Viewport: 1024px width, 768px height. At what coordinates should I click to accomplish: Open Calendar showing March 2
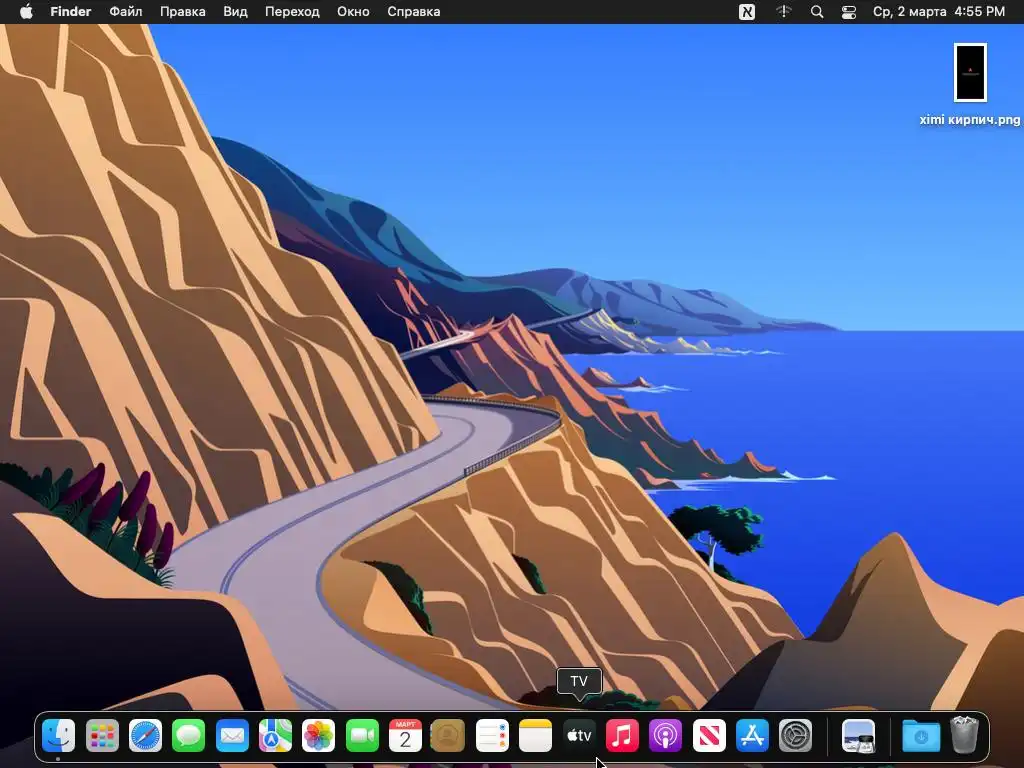click(x=405, y=736)
